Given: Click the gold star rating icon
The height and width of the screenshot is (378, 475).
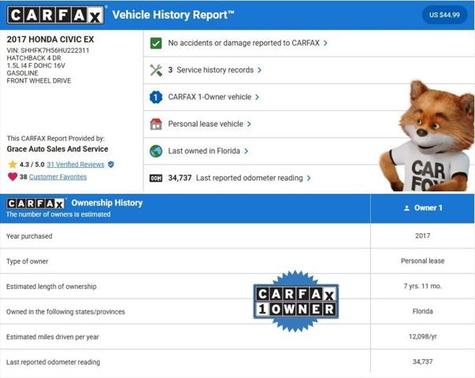Looking at the screenshot, I should 12,164.
